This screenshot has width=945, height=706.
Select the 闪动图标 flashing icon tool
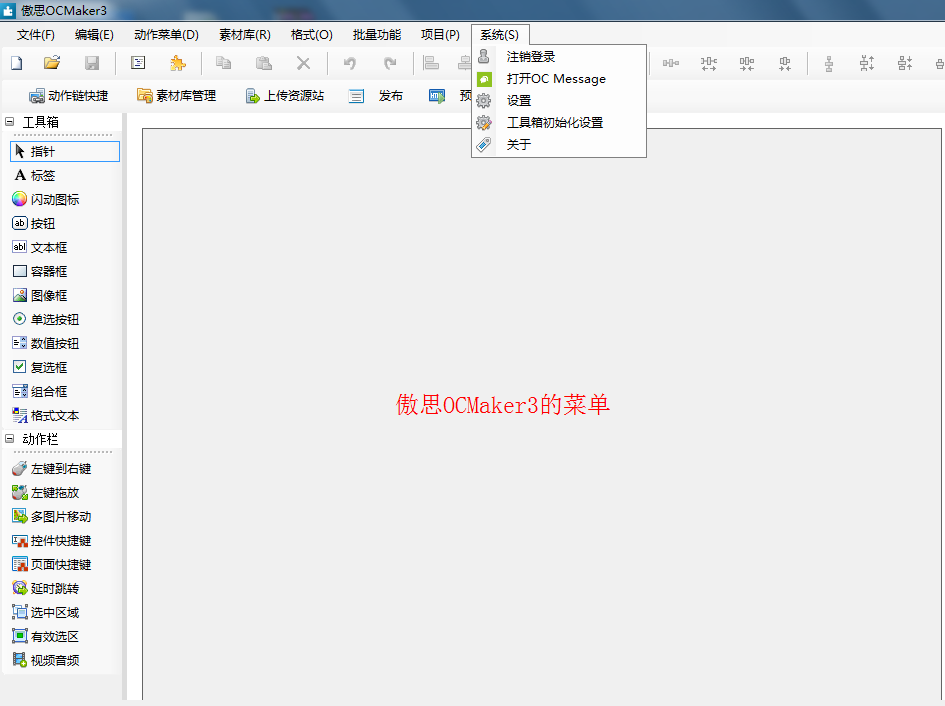click(x=46, y=200)
